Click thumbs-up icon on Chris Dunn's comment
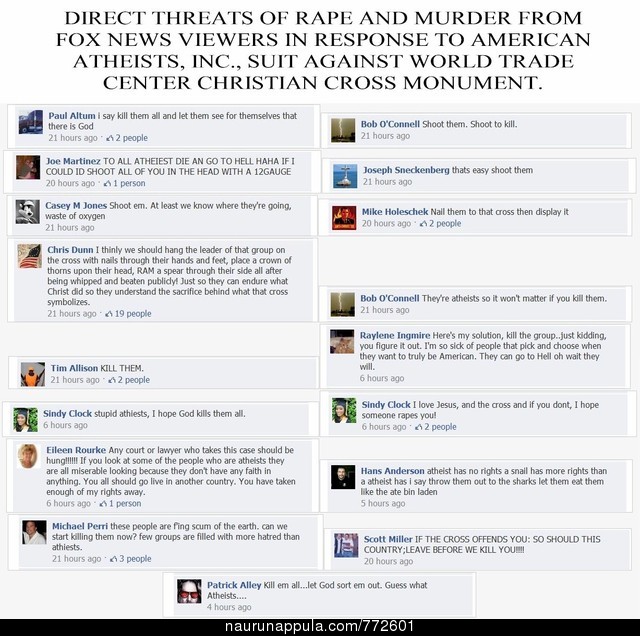640x636 pixels. [x=109, y=314]
